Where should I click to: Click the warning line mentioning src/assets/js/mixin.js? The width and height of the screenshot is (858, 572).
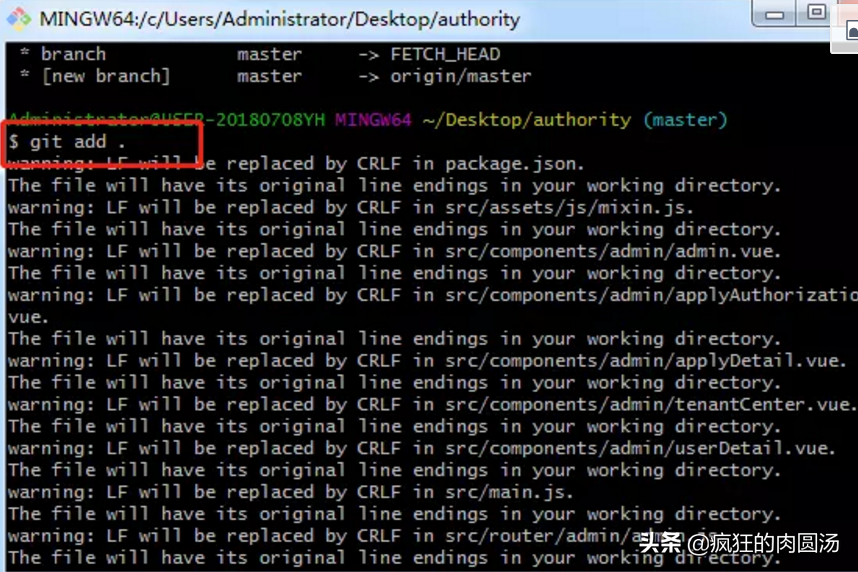tap(351, 207)
